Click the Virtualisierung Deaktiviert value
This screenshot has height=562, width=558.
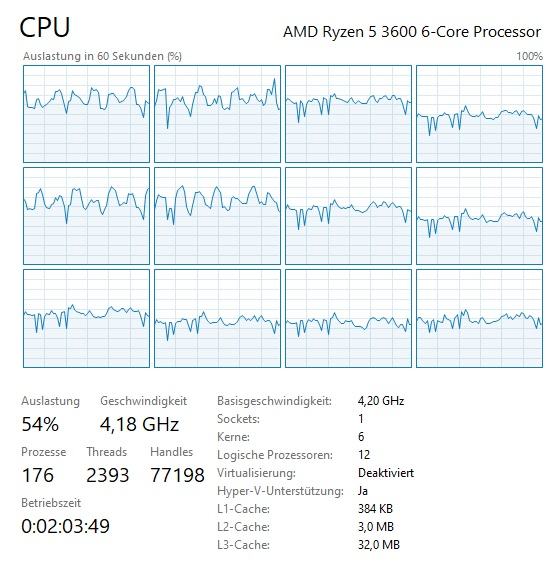[386, 473]
